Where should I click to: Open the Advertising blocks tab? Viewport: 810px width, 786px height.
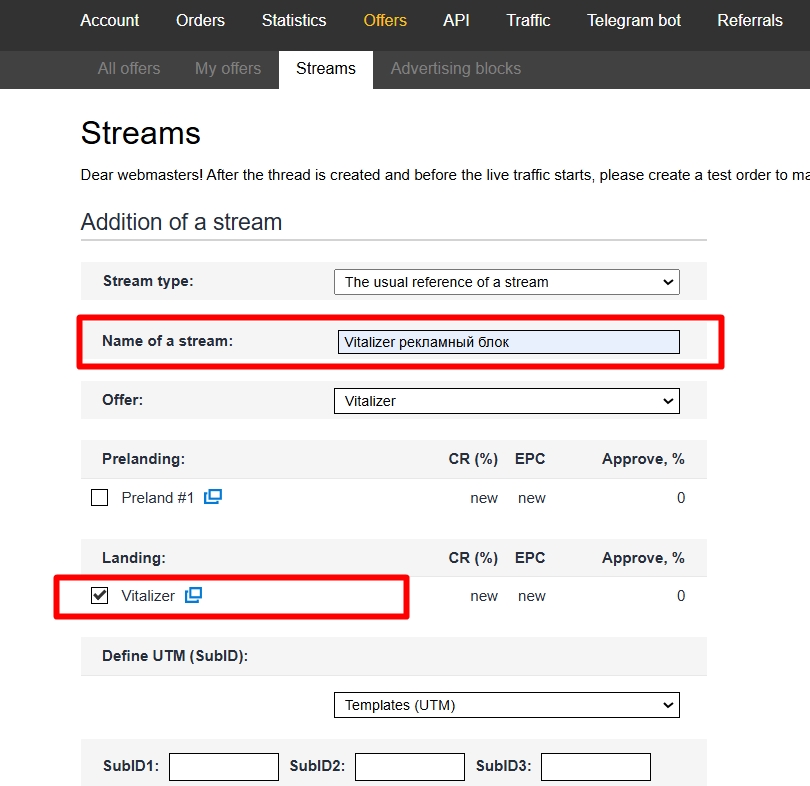click(x=456, y=69)
